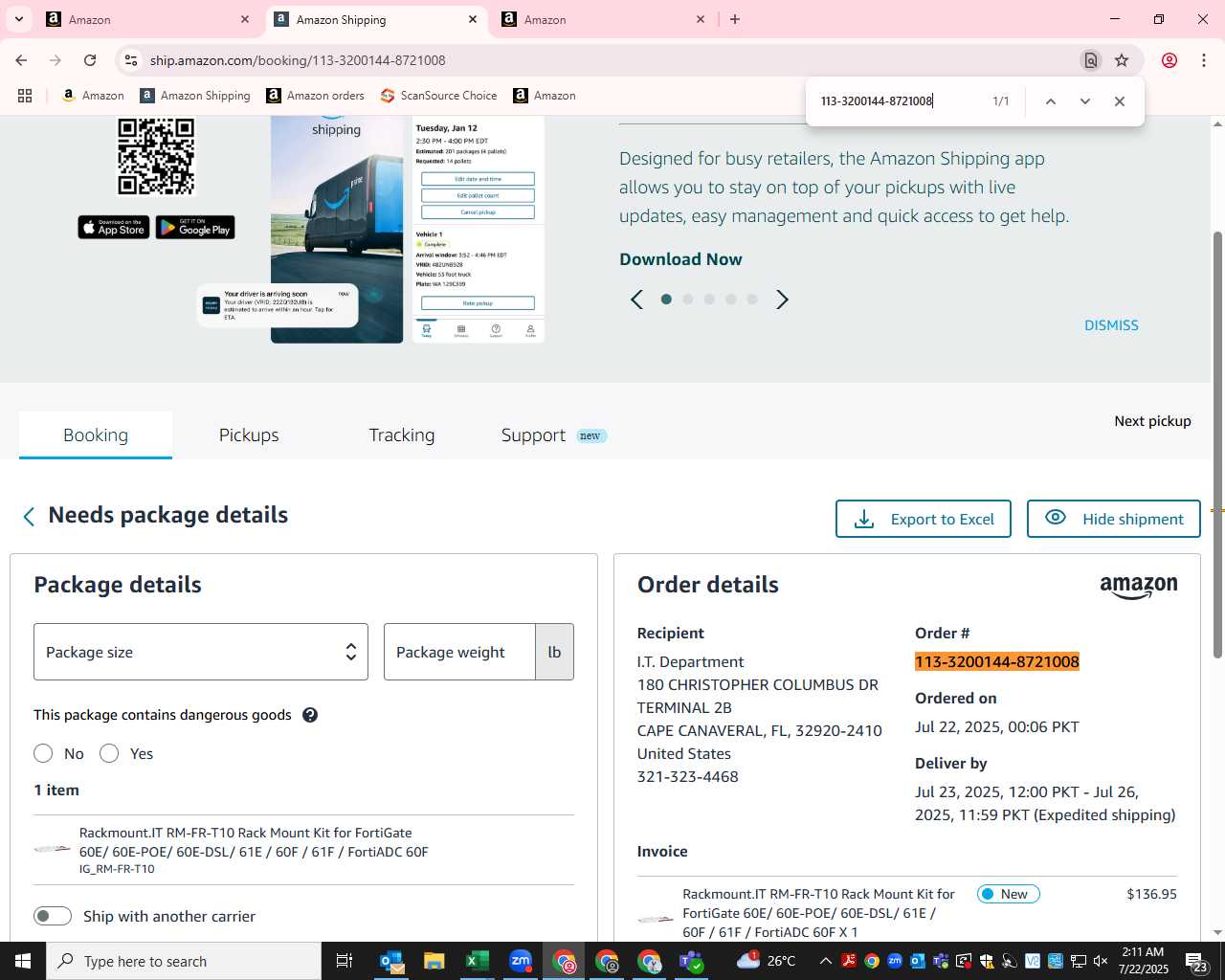The image size is (1225, 980).
Task: Switch to the Pickups tab
Action: click(249, 435)
